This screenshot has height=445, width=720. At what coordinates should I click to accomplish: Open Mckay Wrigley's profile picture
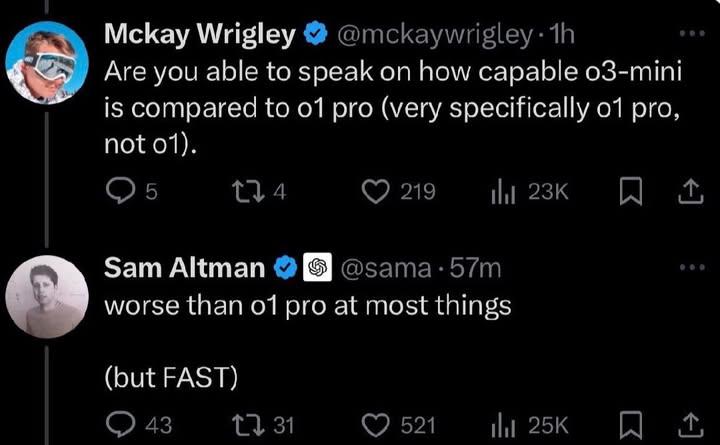click(x=47, y=65)
